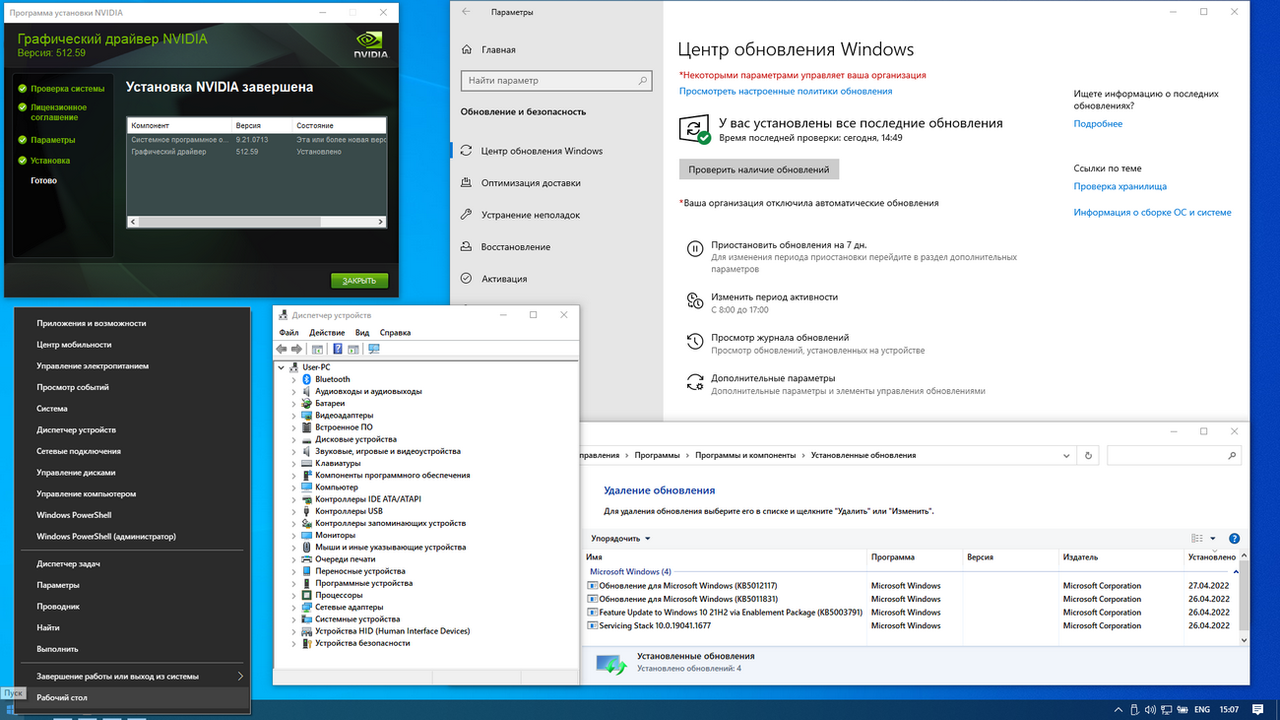Click the blue help icon in Device Manager toolbar
Image resolution: width=1280 pixels, height=720 pixels.
(x=338, y=349)
